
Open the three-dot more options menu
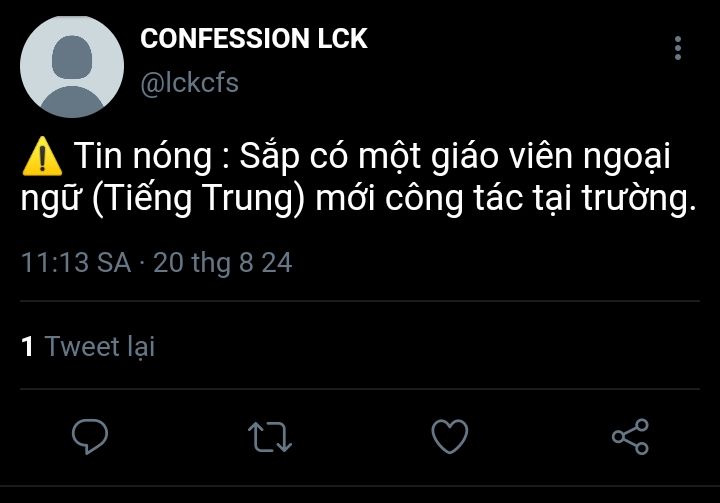pos(678,48)
